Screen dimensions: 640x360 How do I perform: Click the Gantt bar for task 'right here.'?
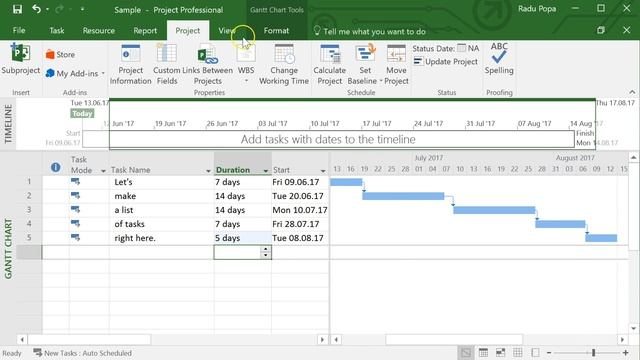pyautogui.click(x=601, y=238)
